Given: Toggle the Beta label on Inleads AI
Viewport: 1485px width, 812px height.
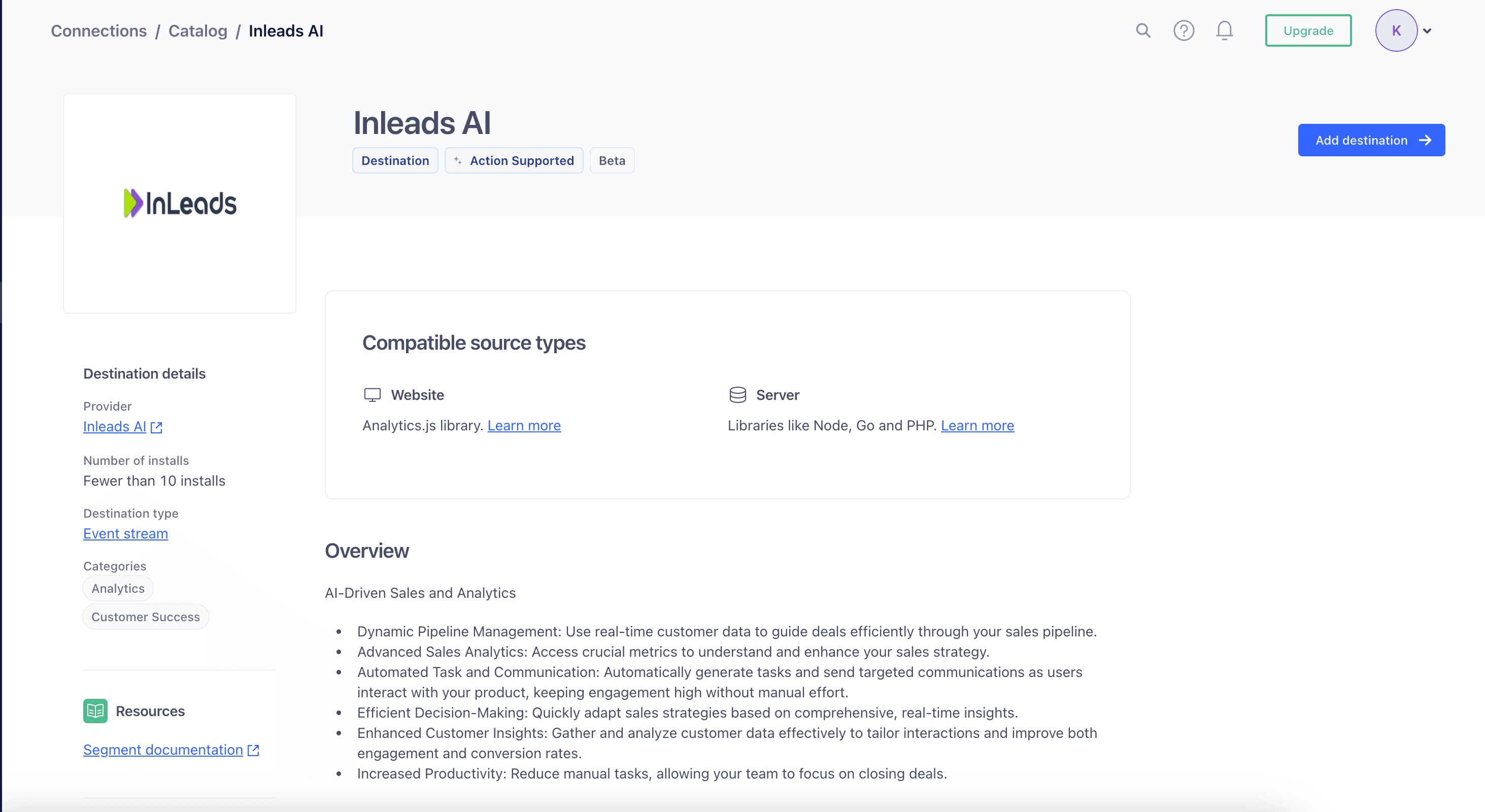Looking at the screenshot, I should tap(612, 160).
